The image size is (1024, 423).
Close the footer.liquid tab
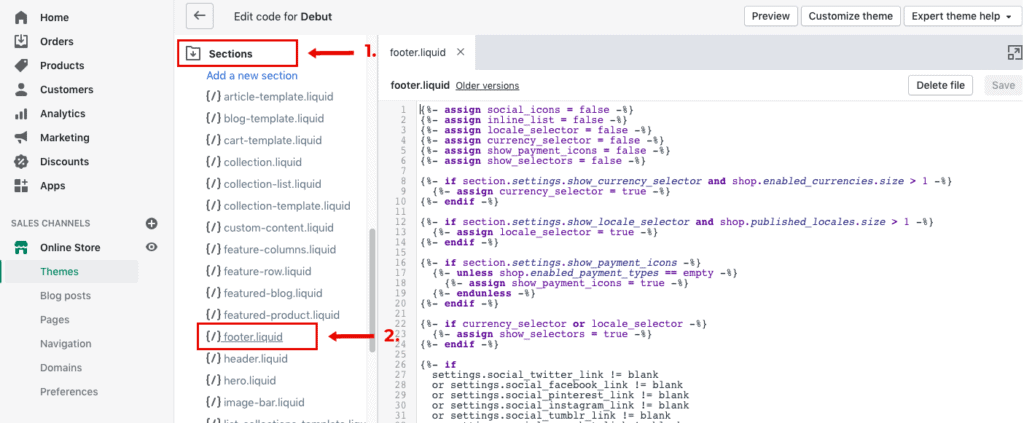tap(460, 52)
